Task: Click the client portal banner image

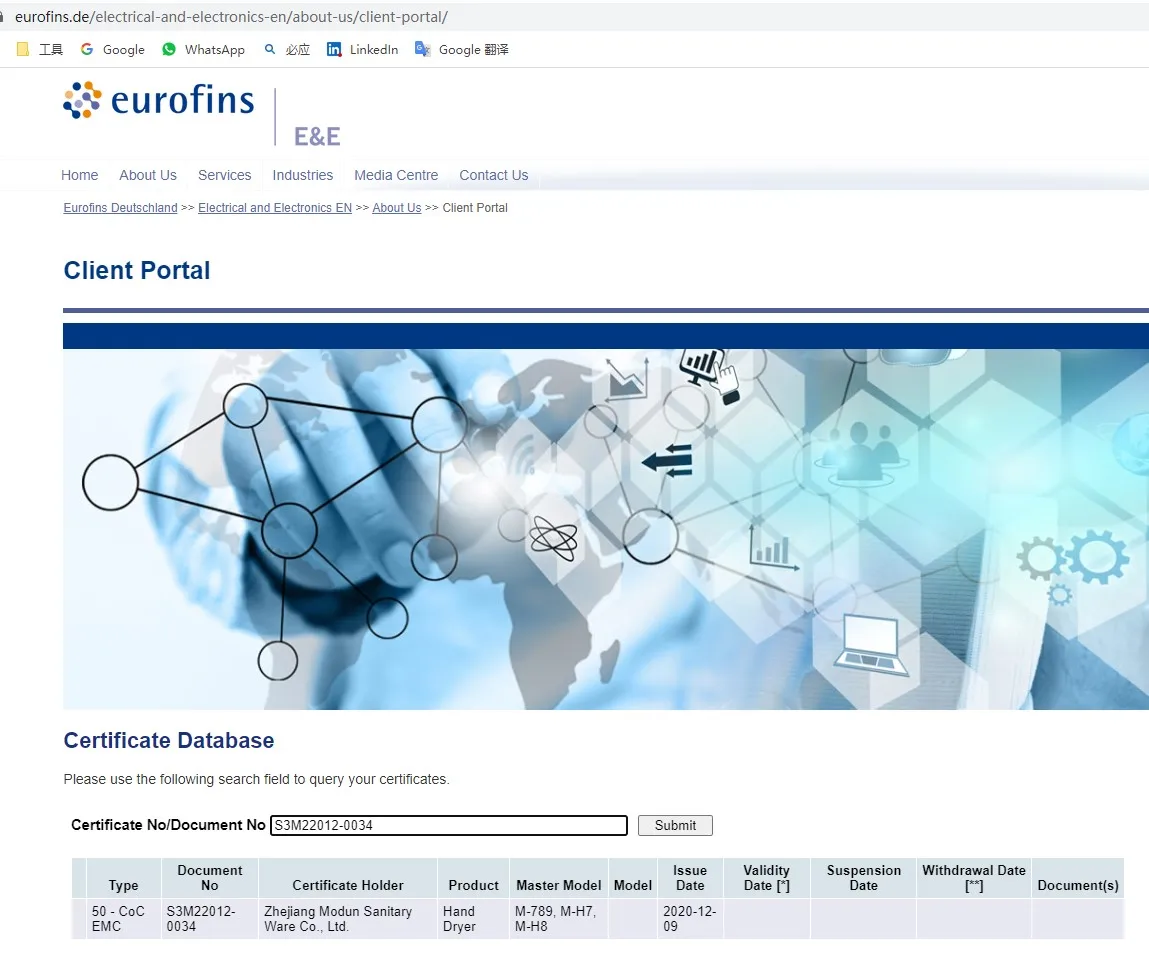Action: tap(605, 528)
